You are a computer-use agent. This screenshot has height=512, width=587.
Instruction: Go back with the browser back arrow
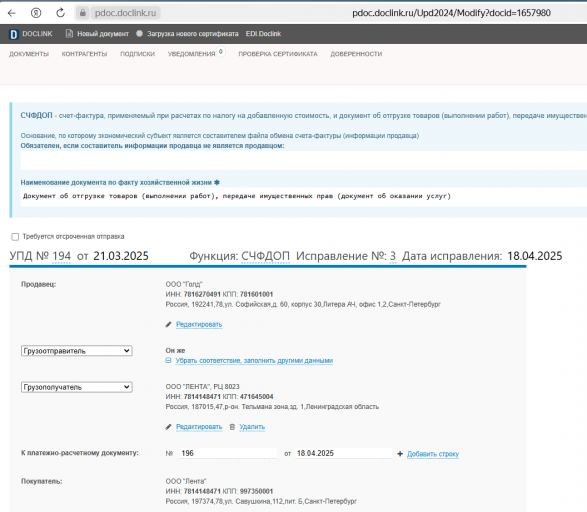pyautogui.click(x=12, y=13)
